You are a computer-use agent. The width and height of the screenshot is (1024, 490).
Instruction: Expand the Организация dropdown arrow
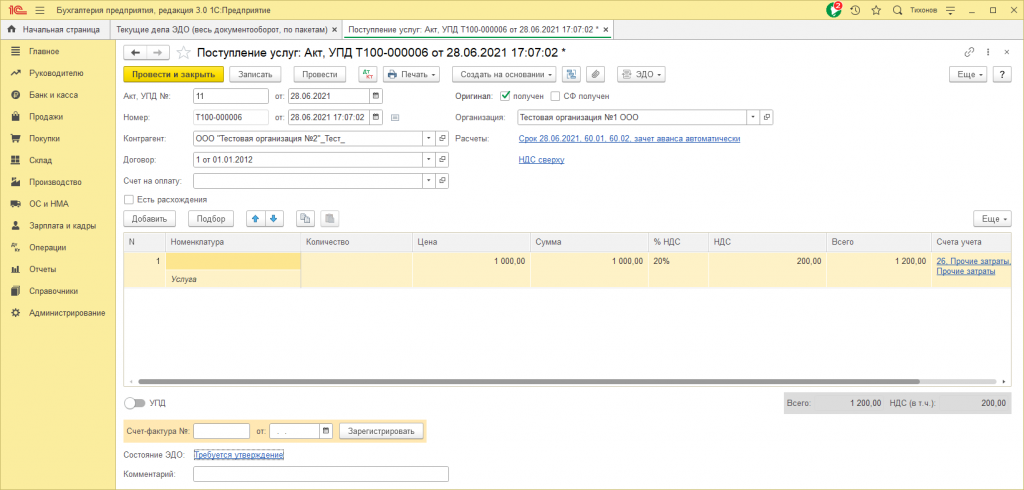754,118
